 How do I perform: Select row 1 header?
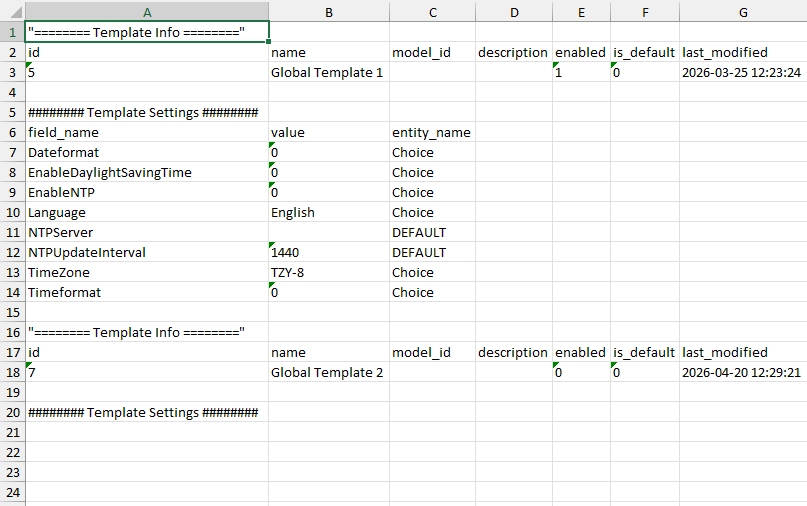[x=12, y=32]
